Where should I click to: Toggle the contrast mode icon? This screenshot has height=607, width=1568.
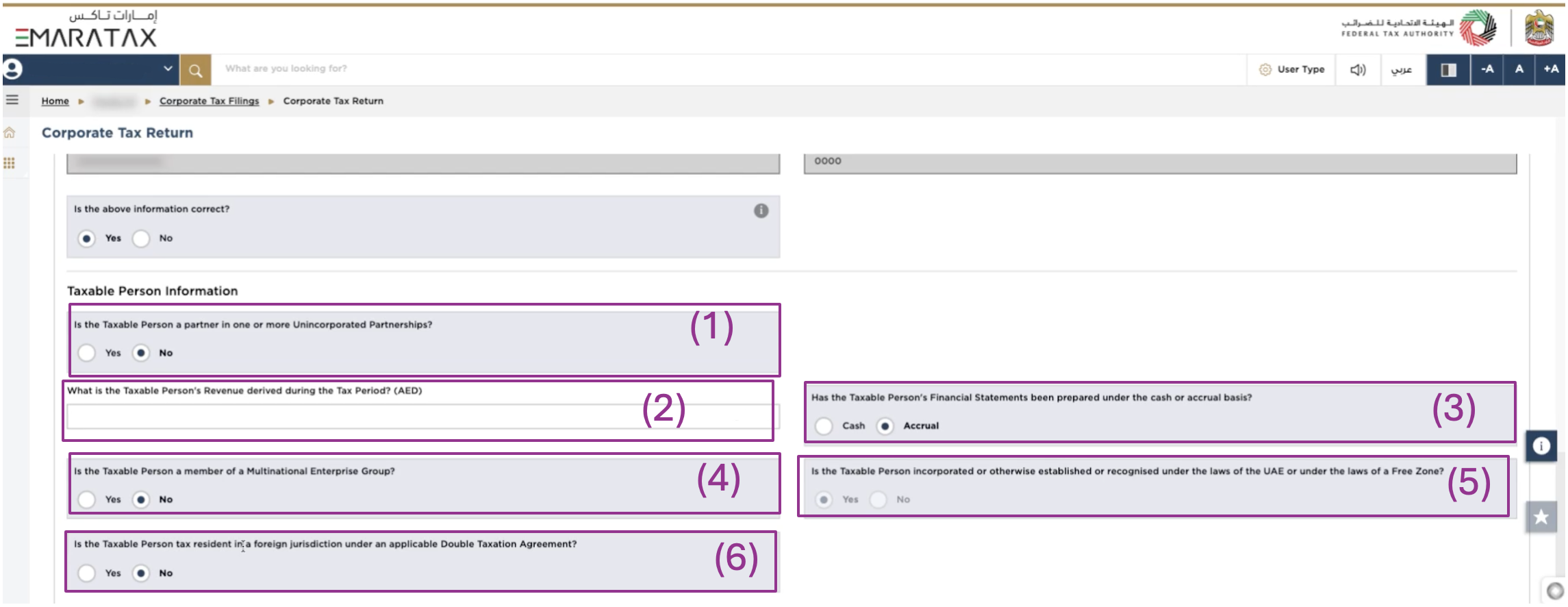tap(1448, 70)
